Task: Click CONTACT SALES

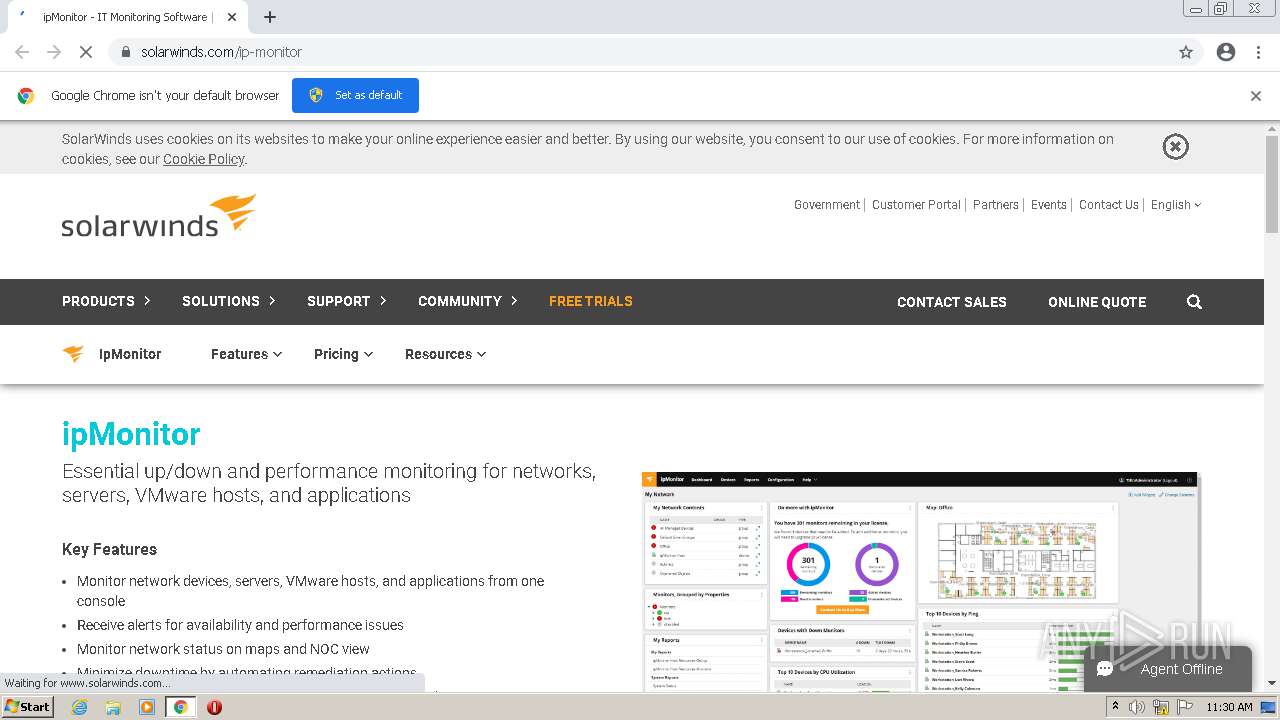Action: click(x=952, y=302)
